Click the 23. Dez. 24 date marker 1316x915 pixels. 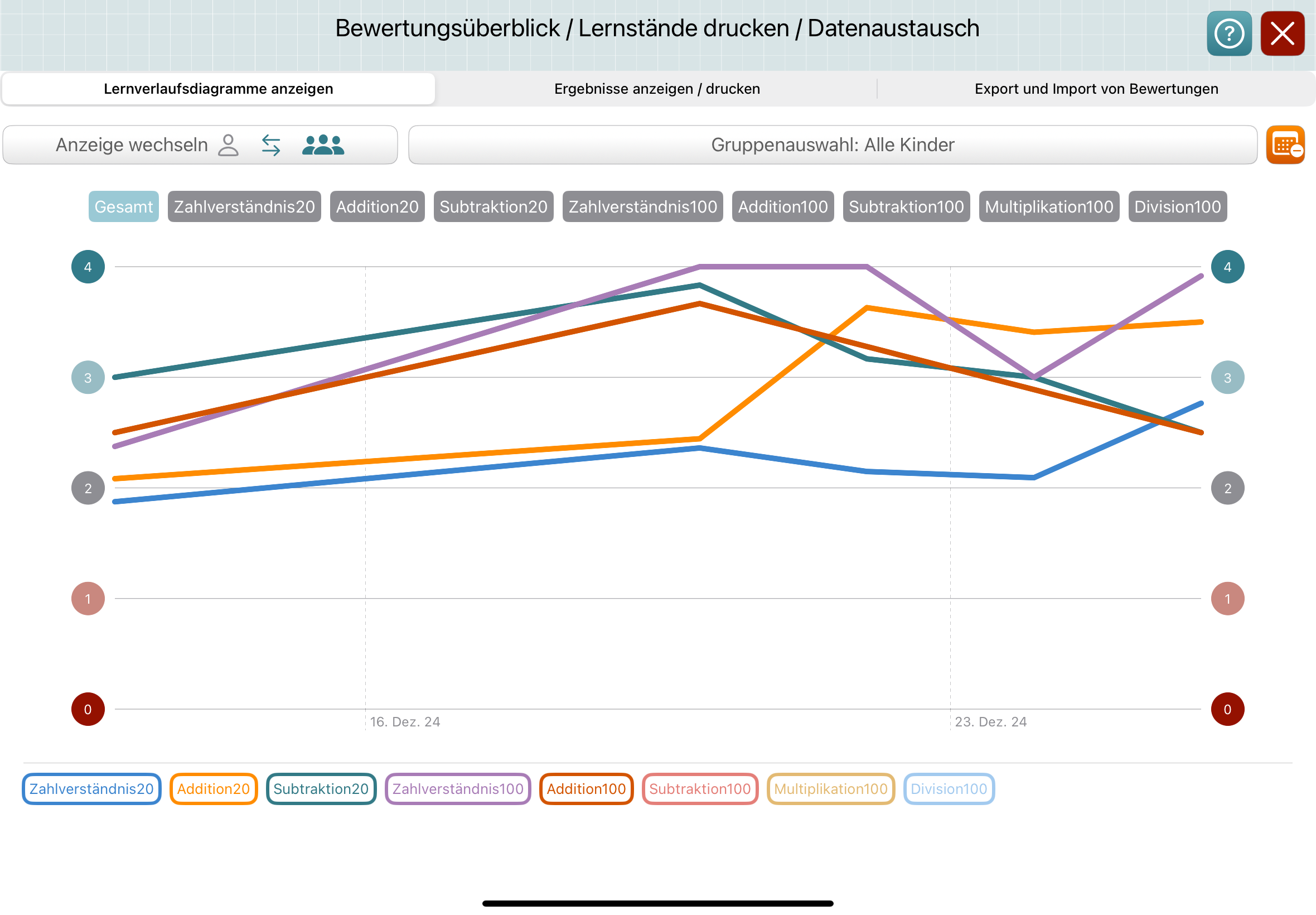(990, 722)
